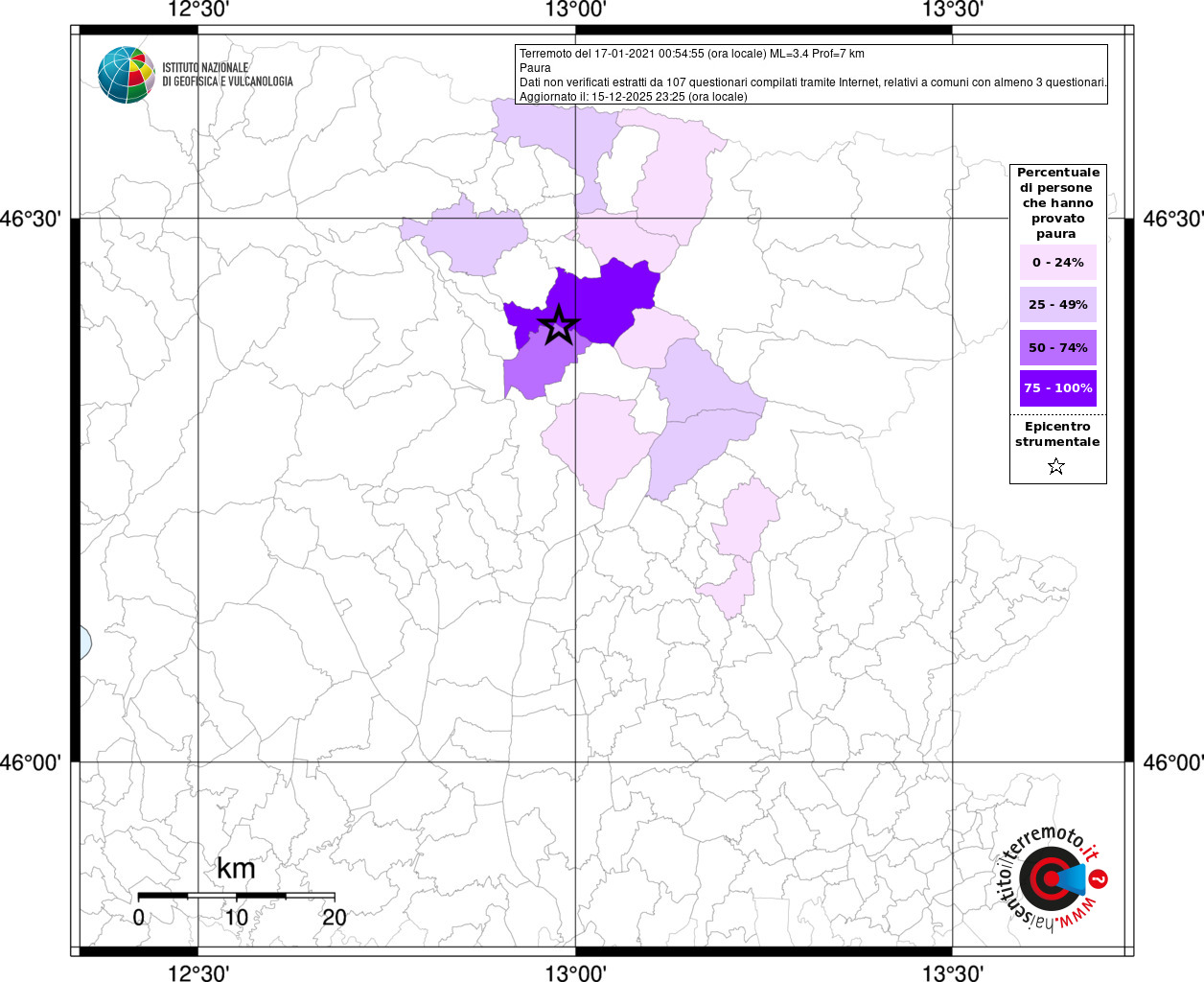Click the left 46°00' latitude label
This screenshot has height=982, width=1204.
[31, 762]
